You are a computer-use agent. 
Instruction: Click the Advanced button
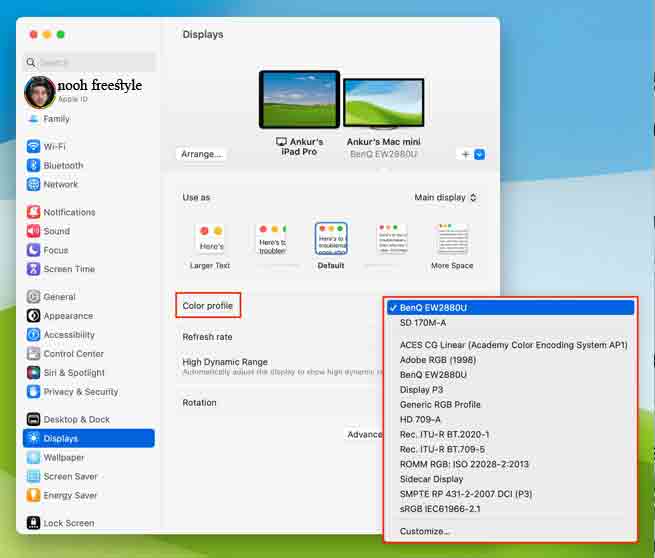364,435
